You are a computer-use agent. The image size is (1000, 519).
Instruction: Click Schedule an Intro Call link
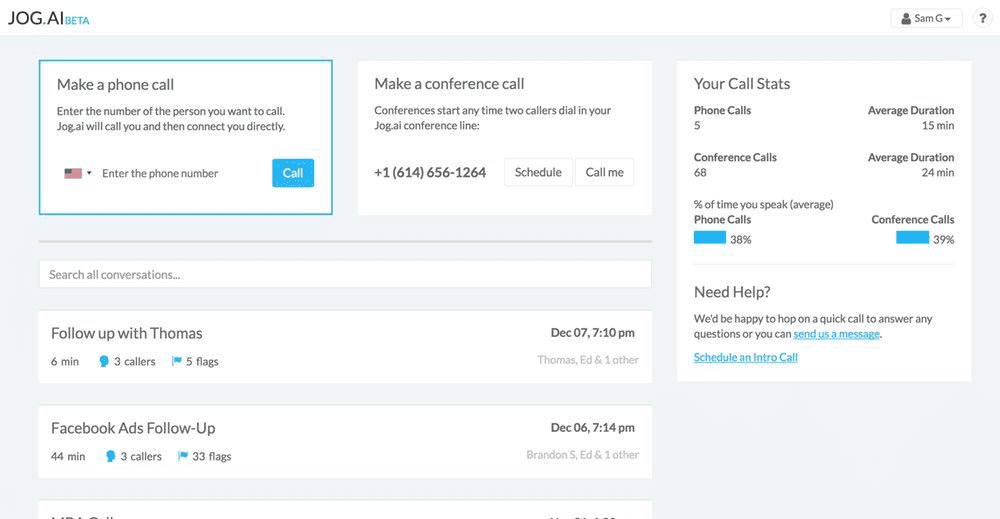click(x=746, y=357)
